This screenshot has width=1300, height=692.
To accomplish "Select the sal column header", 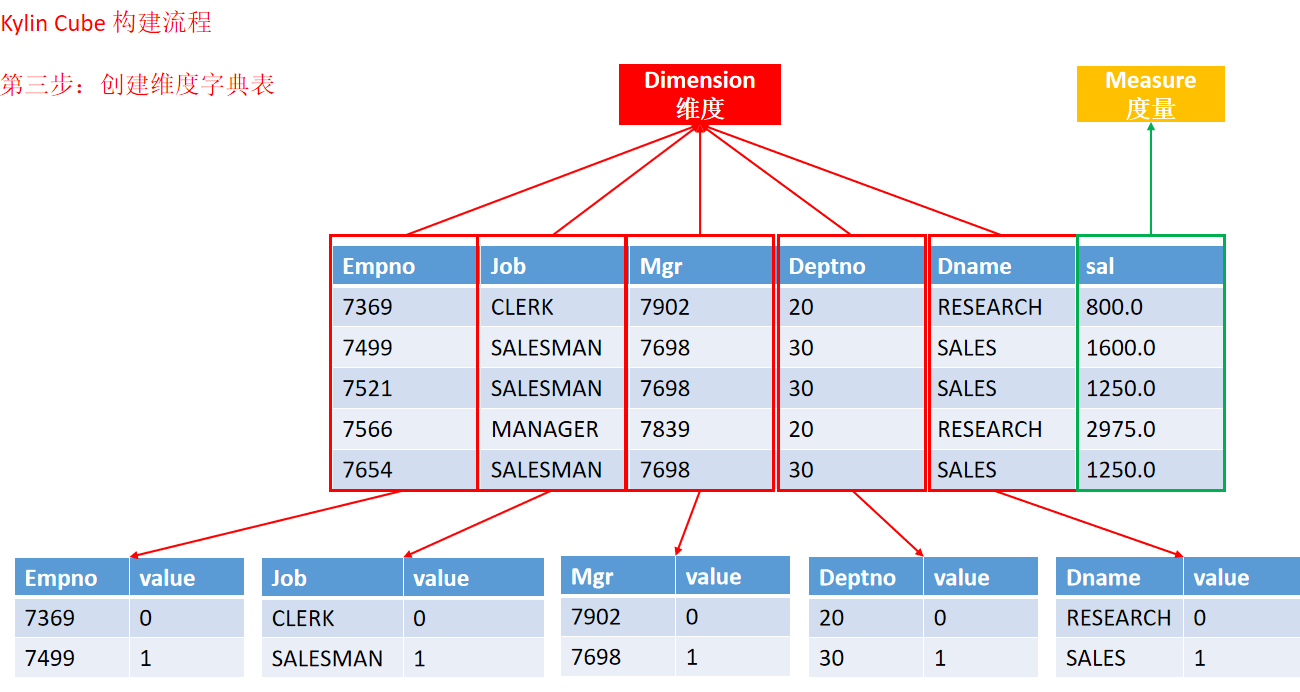I will [1150, 266].
